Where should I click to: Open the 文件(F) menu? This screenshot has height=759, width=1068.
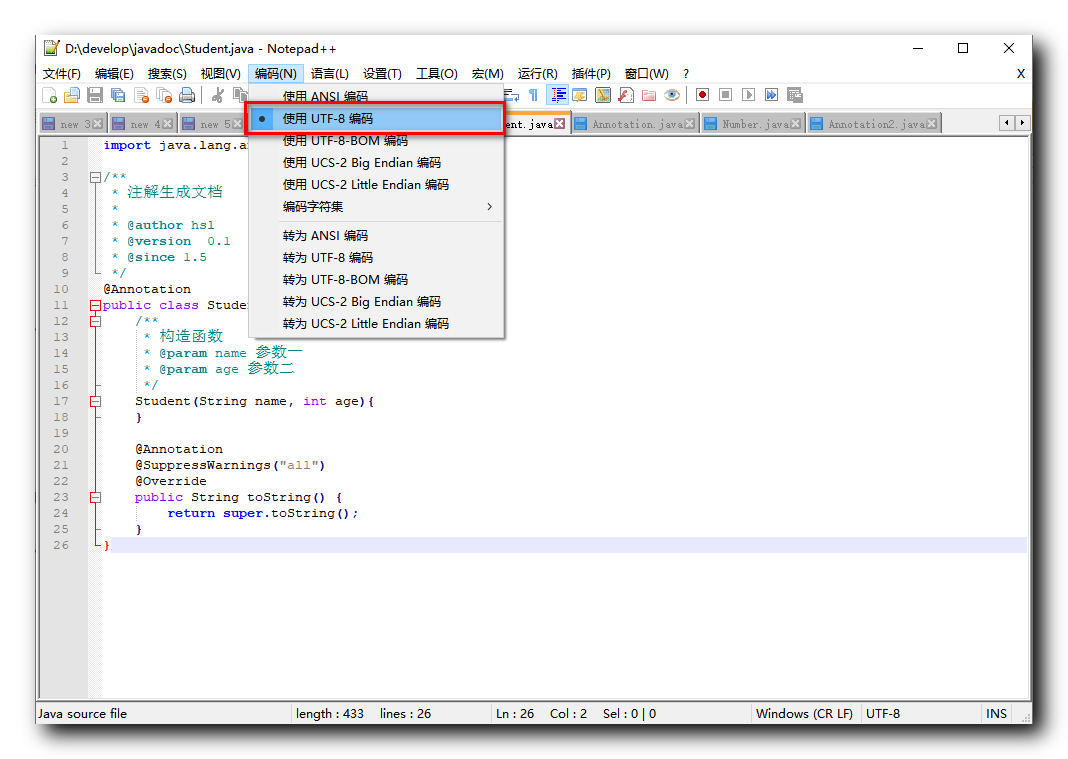62,74
